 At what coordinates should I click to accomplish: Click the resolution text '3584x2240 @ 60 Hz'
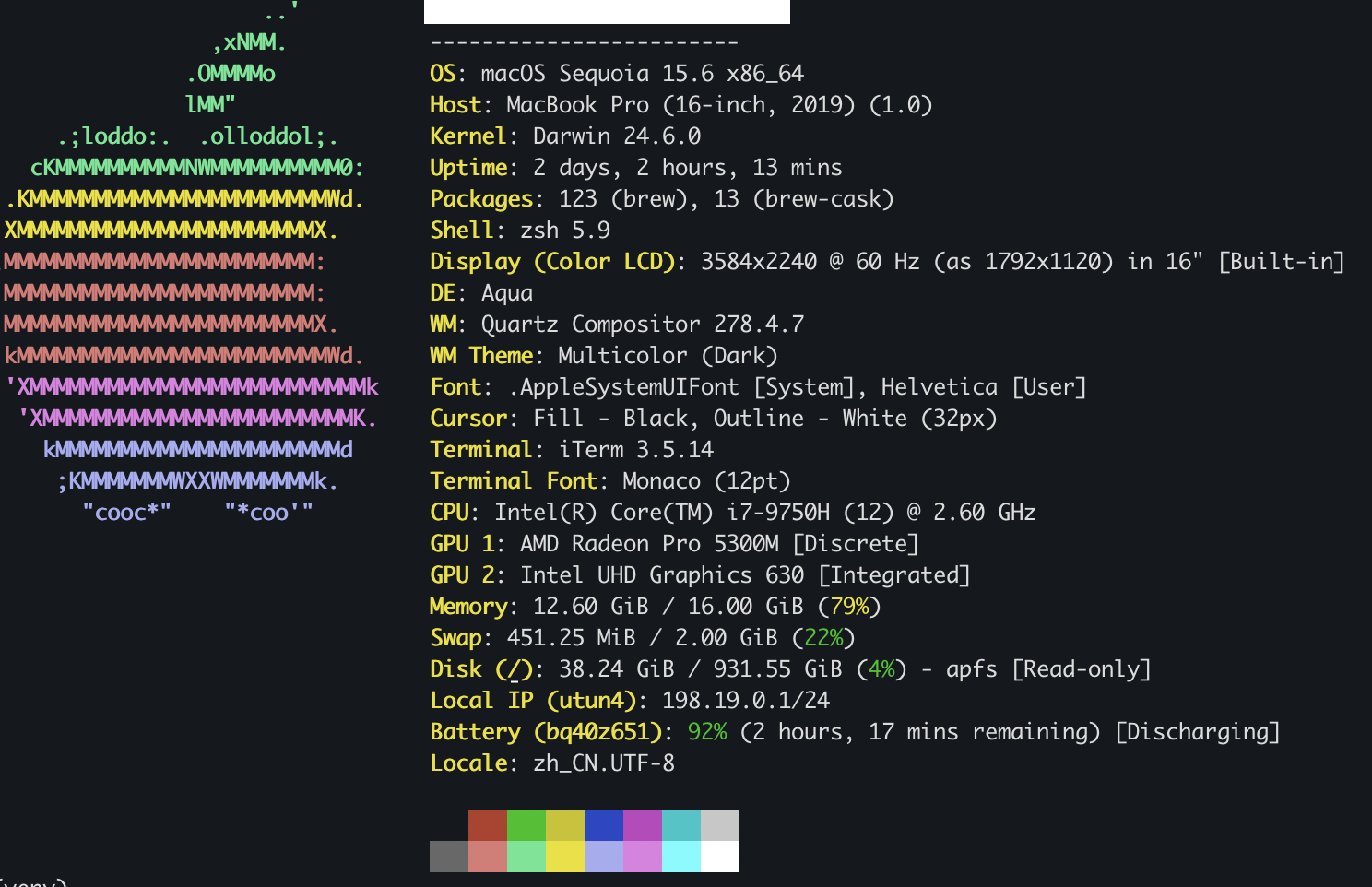(810, 262)
